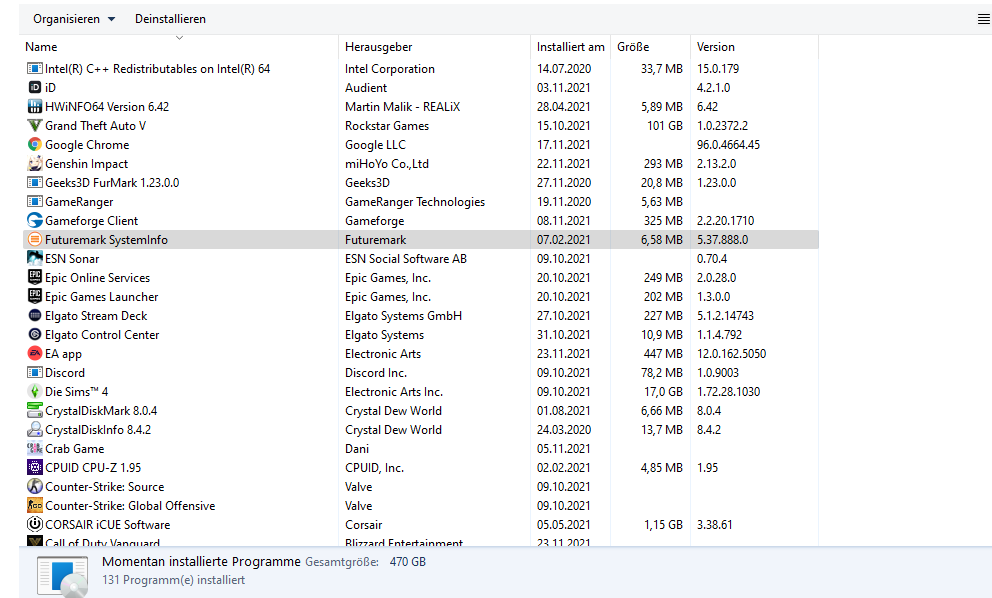Click the Epic Online Services icon

pos(35,277)
